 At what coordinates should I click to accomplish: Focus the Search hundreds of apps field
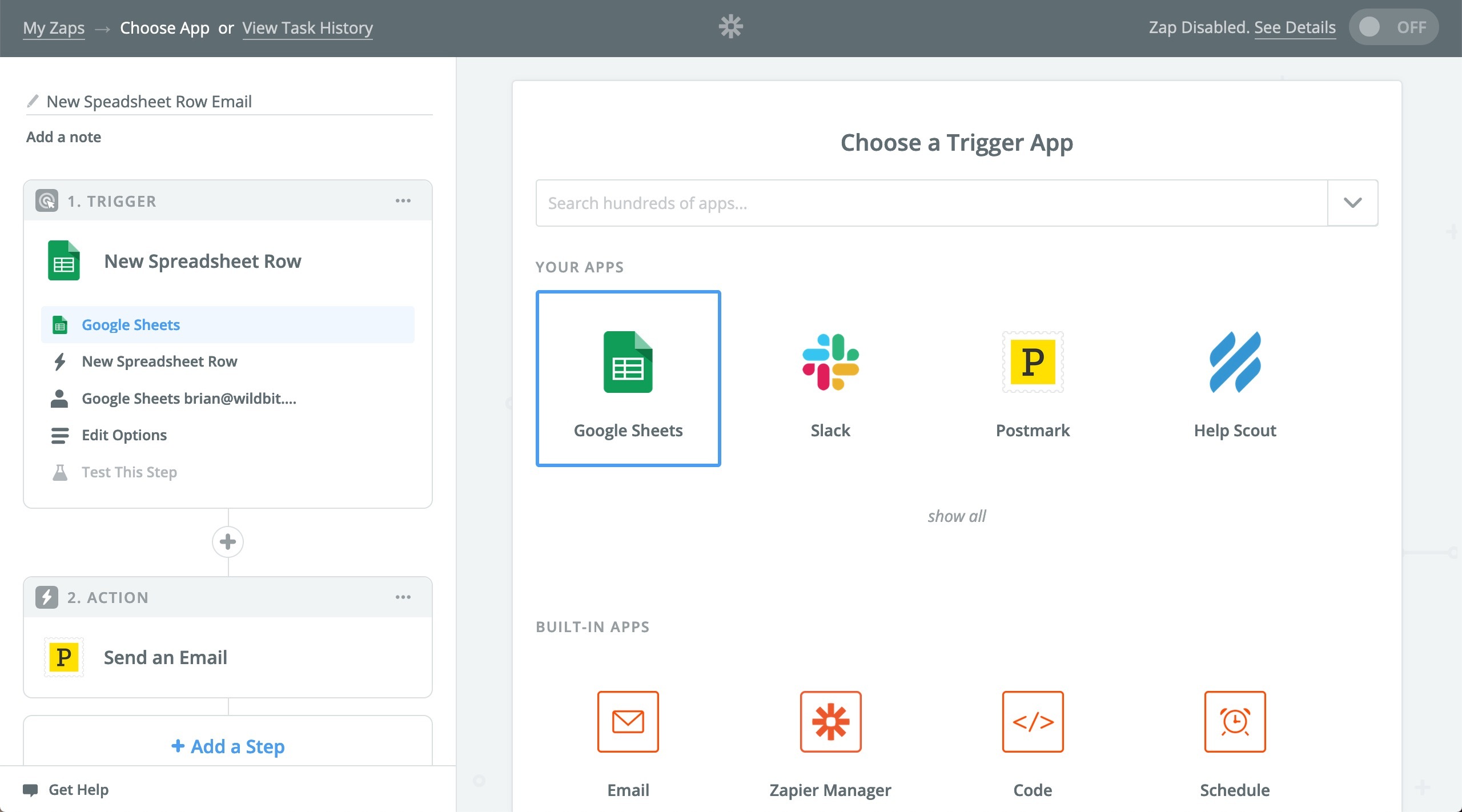pyautogui.click(x=931, y=203)
